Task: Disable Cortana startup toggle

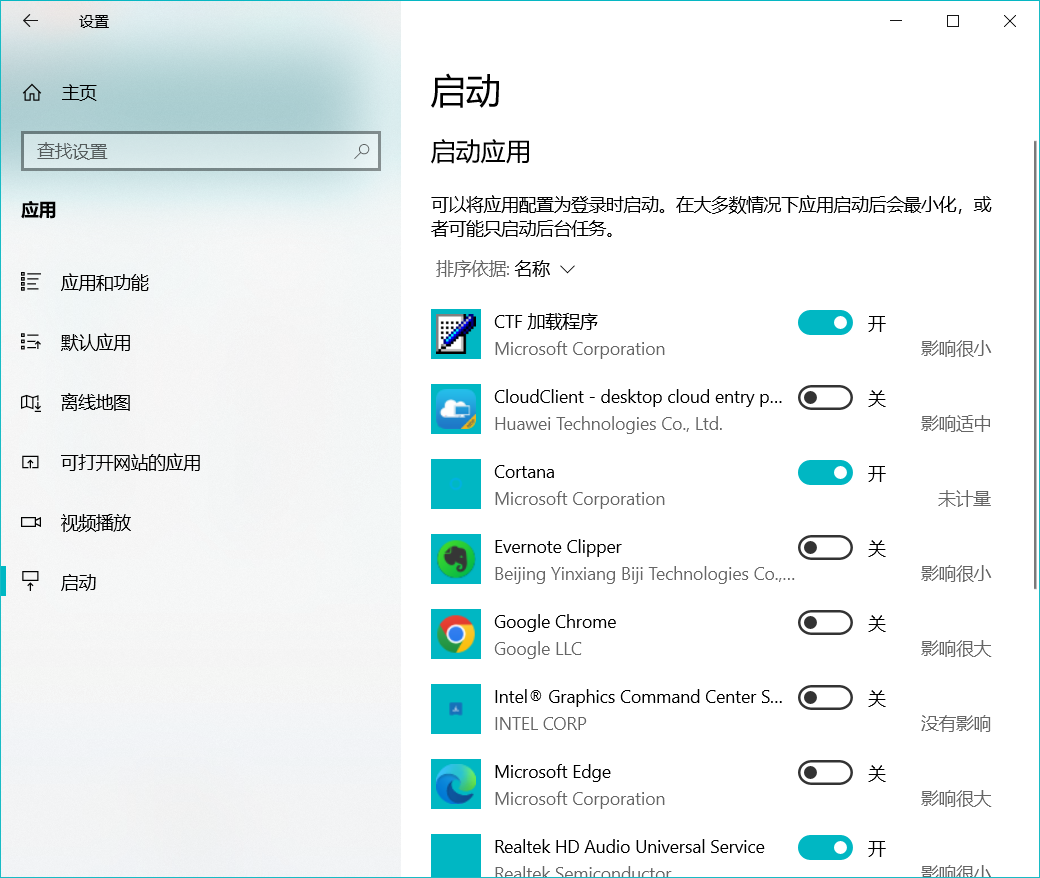Action: (825, 473)
